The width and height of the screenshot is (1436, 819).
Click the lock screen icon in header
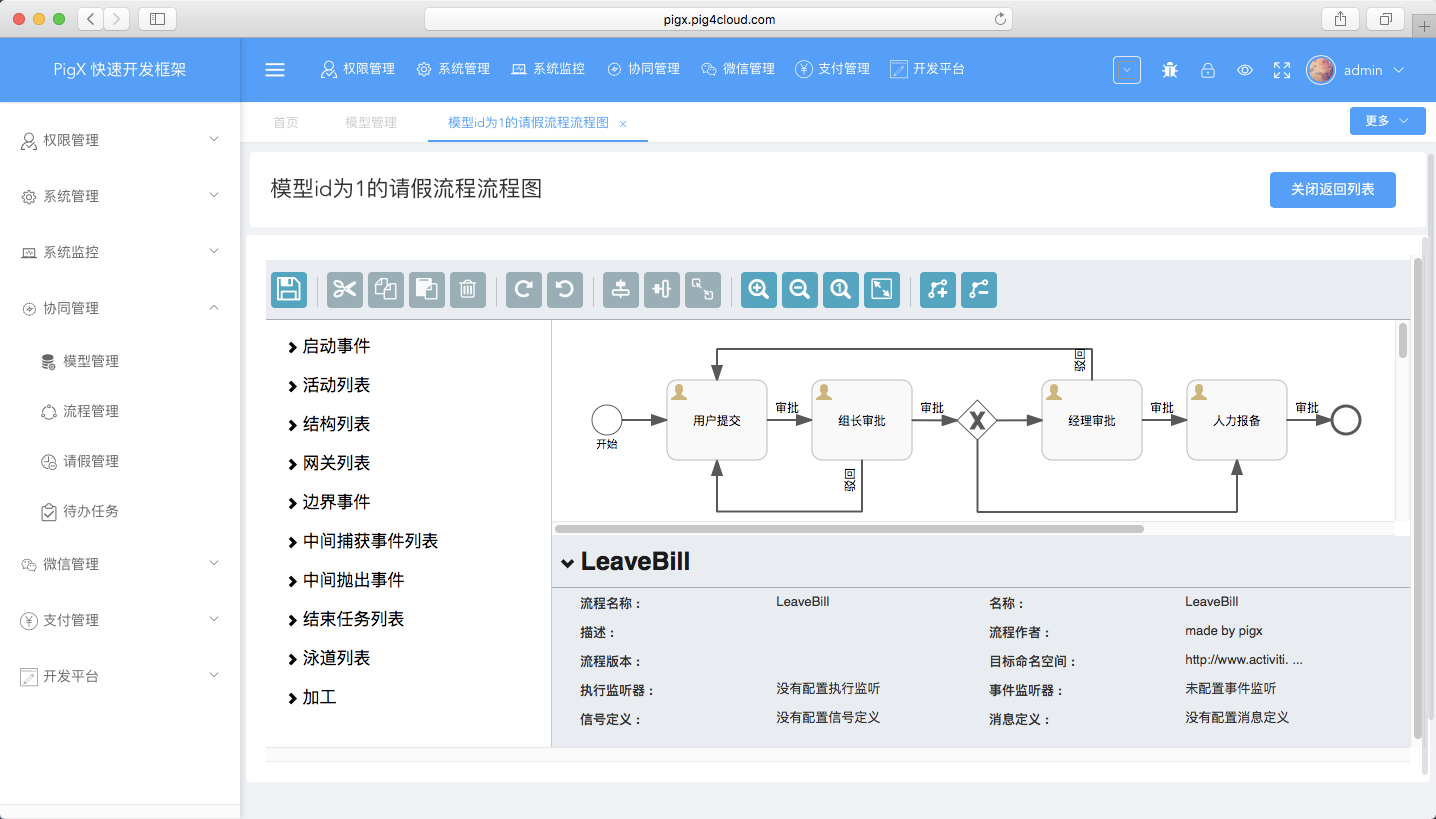click(1208, 70)
